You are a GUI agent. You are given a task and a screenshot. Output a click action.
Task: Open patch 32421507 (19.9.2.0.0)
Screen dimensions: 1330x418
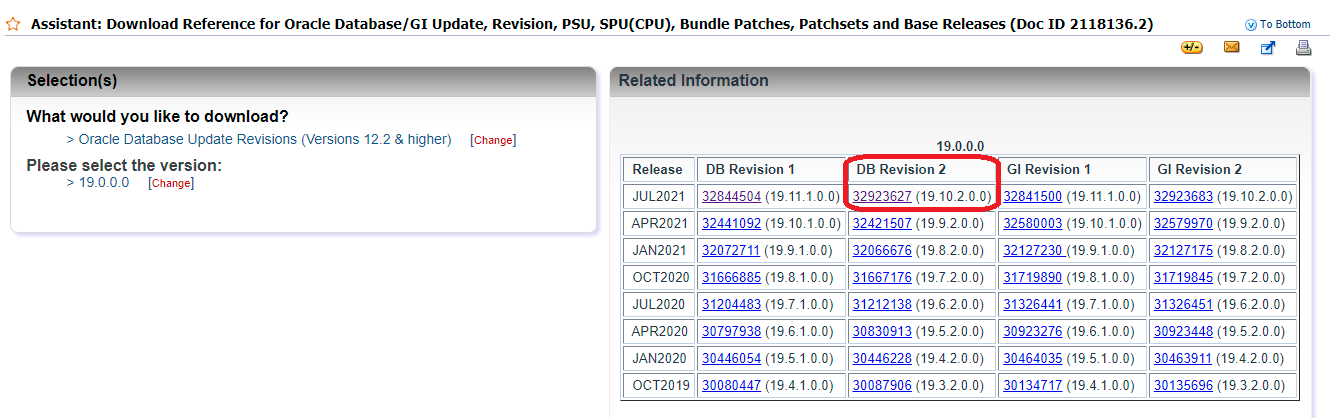coord(881,223)
